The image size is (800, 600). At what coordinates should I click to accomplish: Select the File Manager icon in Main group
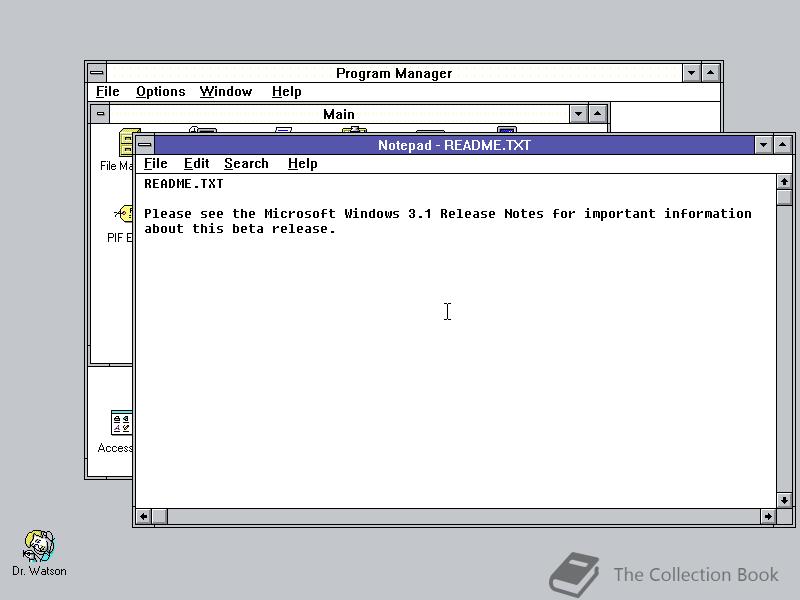click(126, 142)
